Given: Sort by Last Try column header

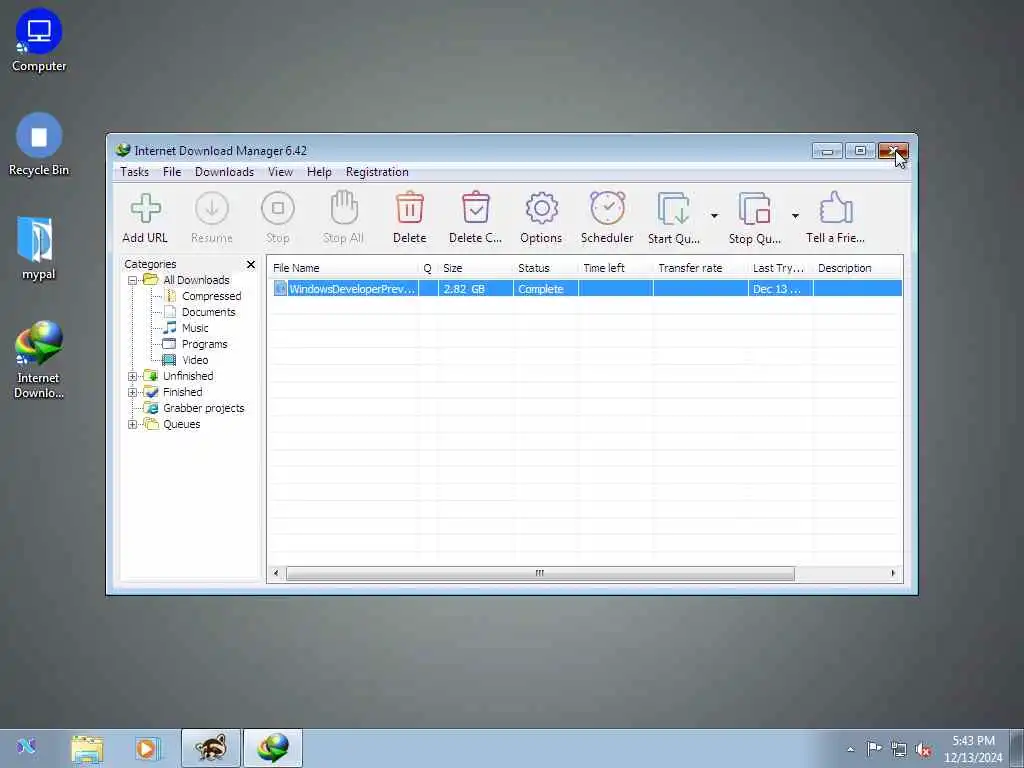Looking at the screenshot, I should click(x=780, y=268).
